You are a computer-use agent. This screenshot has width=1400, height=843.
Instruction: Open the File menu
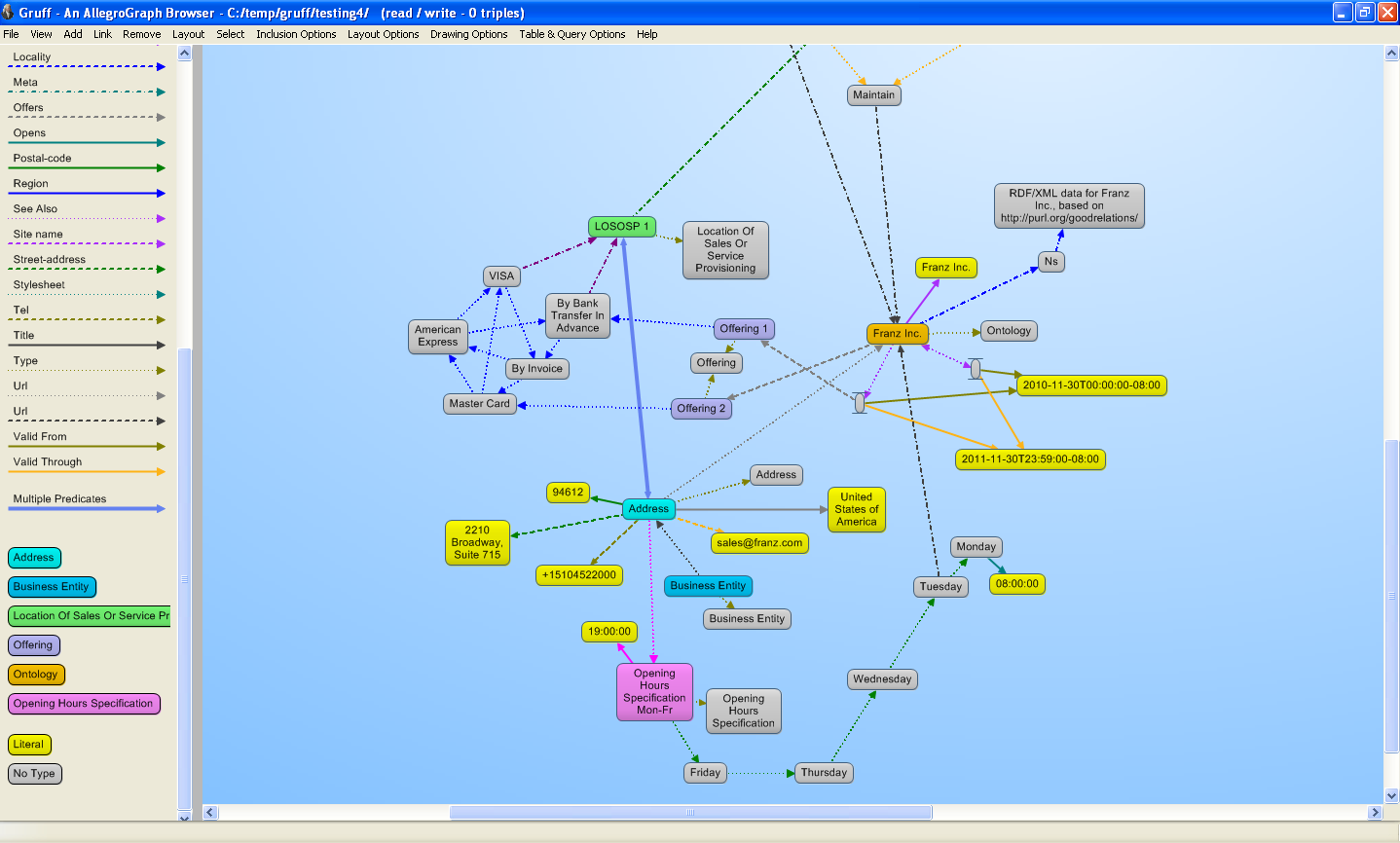(12, 34)
